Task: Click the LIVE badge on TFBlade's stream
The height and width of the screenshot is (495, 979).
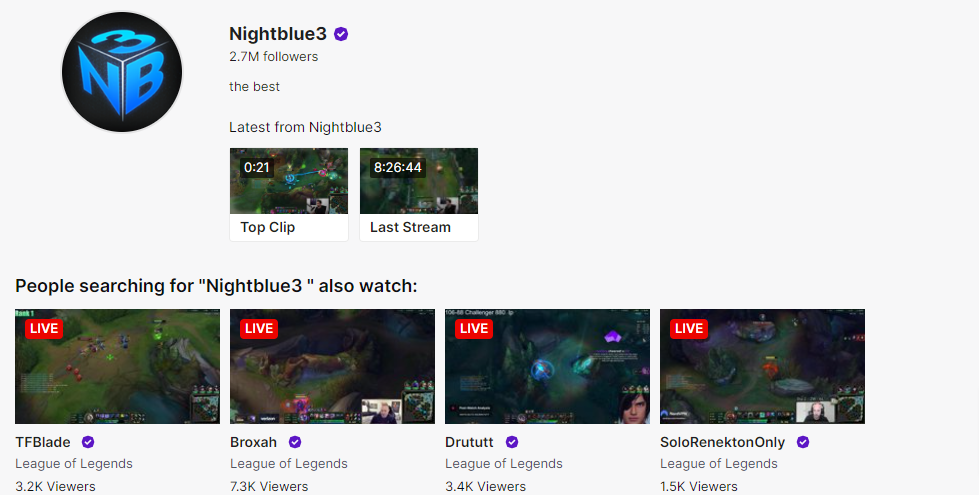Action: [44, 328]
